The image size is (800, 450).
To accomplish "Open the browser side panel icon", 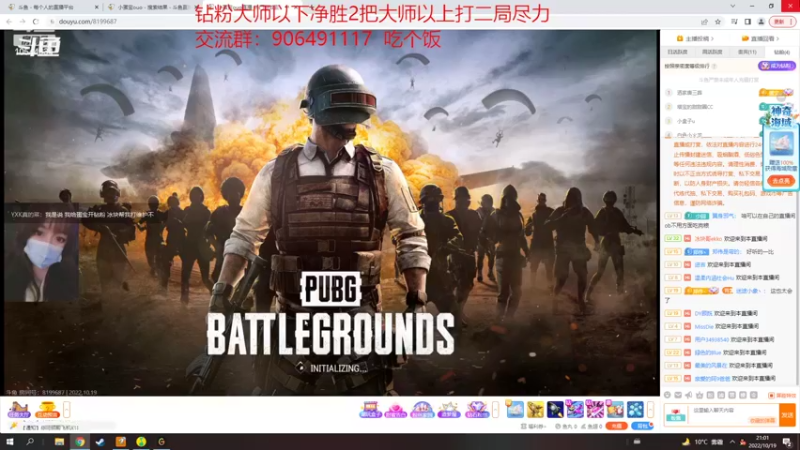I will tap(747, 22).
